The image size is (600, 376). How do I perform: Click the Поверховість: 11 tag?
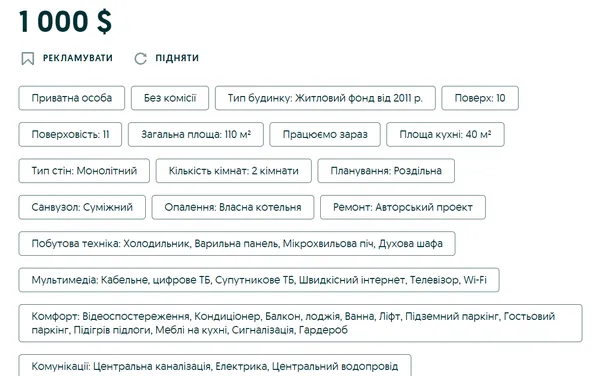pyautogui.click(x=70, y=135)
